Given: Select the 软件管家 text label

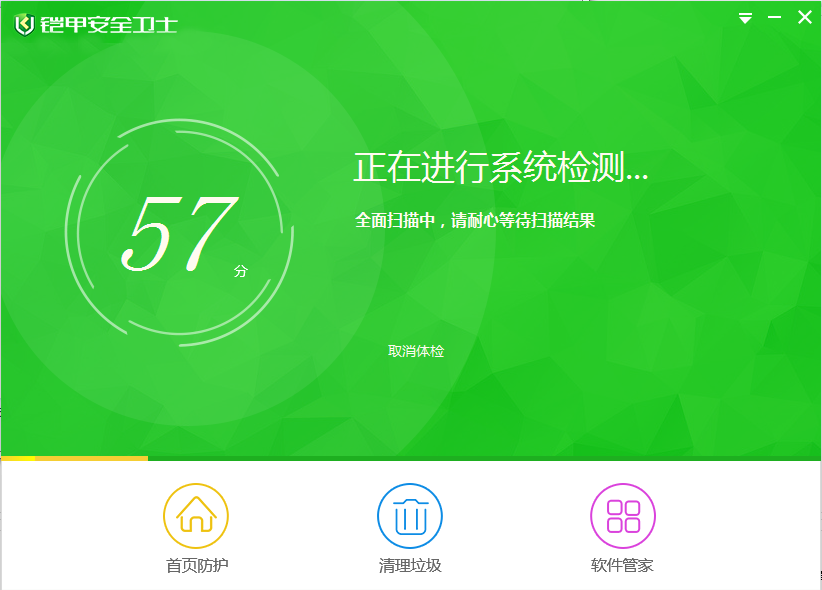Looking at the screenshot, I should (622, 566).
